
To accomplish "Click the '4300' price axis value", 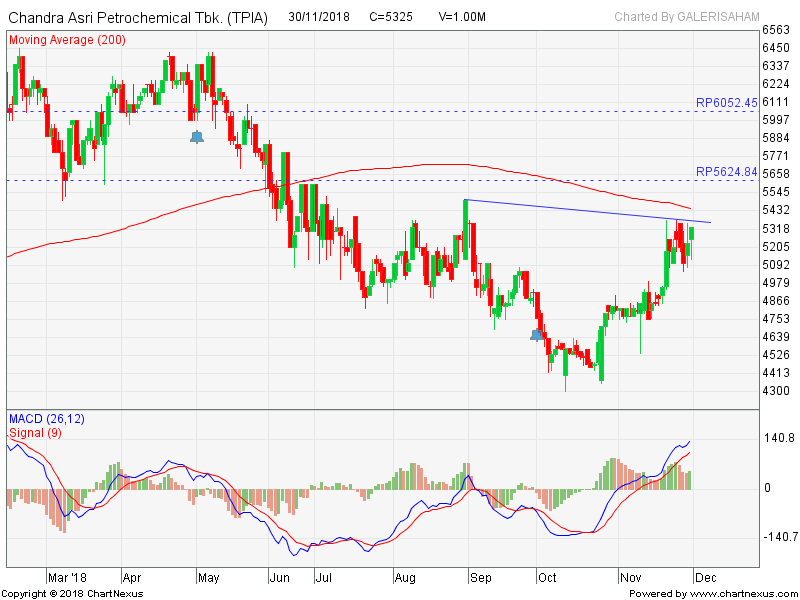I will point(776,391).
